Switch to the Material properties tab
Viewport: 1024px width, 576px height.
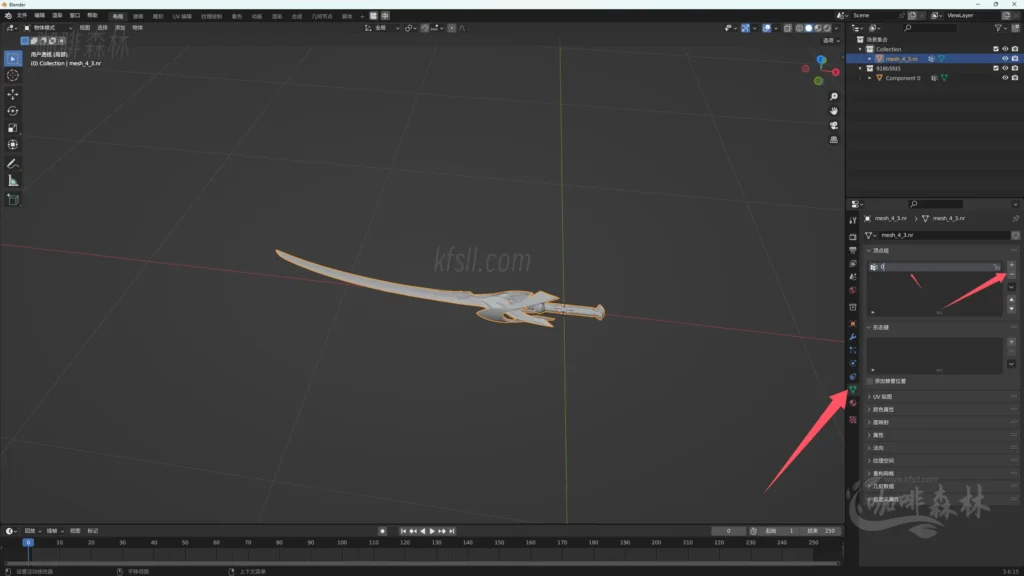click(854, 404)
